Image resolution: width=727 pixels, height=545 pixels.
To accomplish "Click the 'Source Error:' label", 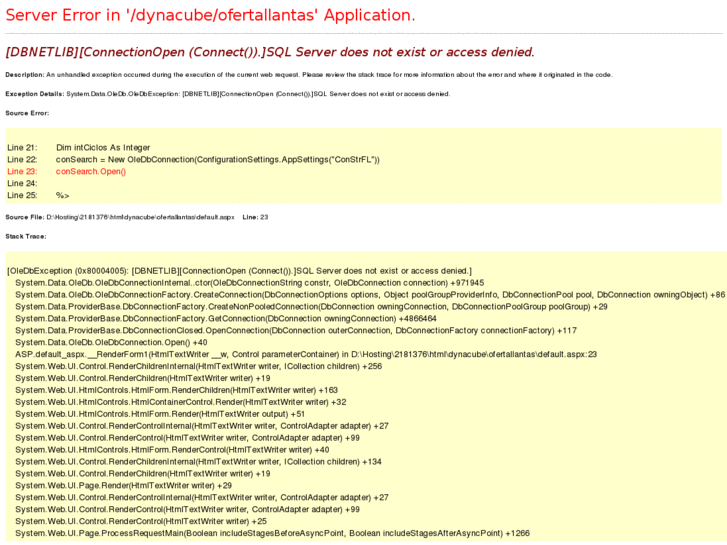I will click(x=27, y=113).
